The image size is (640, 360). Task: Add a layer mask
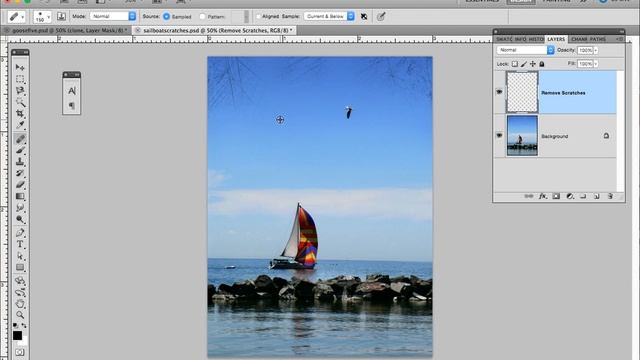coord(556,196)
